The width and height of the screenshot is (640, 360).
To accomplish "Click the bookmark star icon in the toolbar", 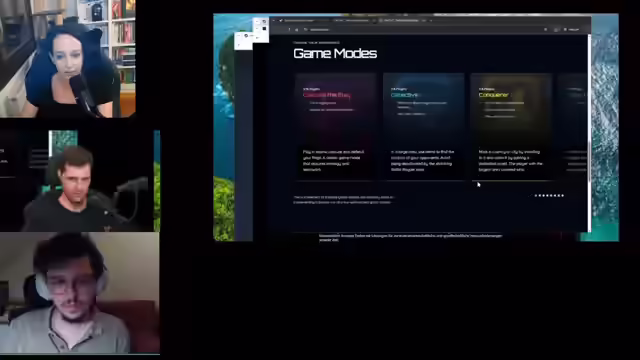I will click(546, 29).
